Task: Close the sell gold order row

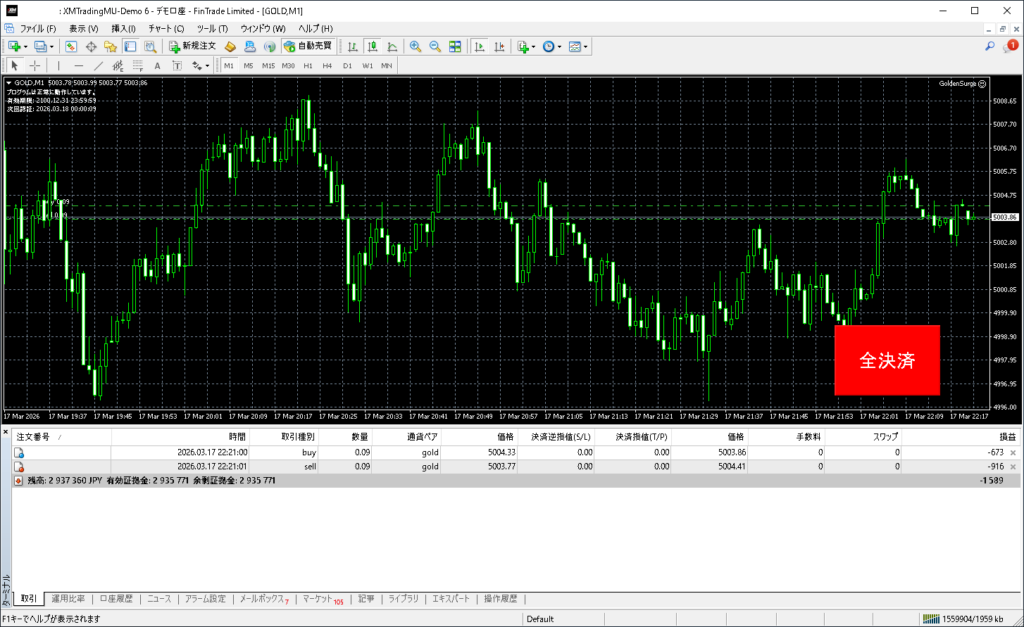Action: click(x=1013, y=466)
